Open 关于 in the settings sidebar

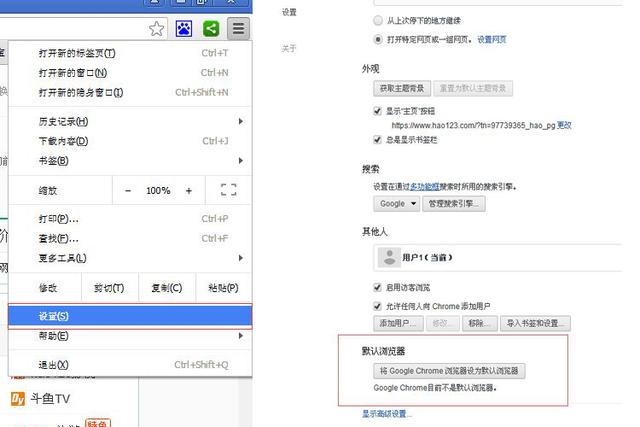289,49
